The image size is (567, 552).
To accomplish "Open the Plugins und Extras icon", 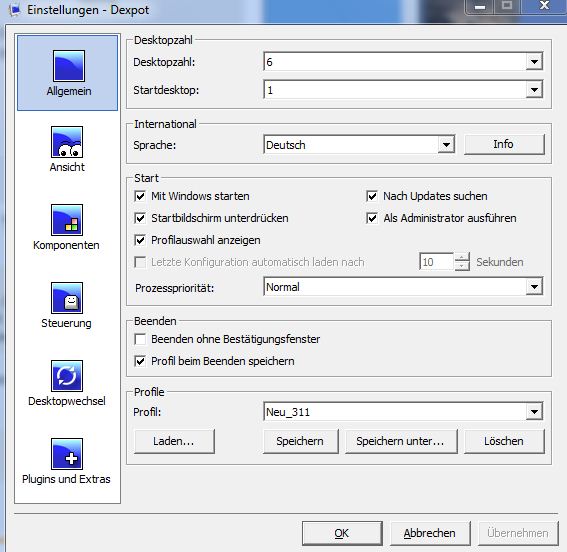I will click(67, 454).
